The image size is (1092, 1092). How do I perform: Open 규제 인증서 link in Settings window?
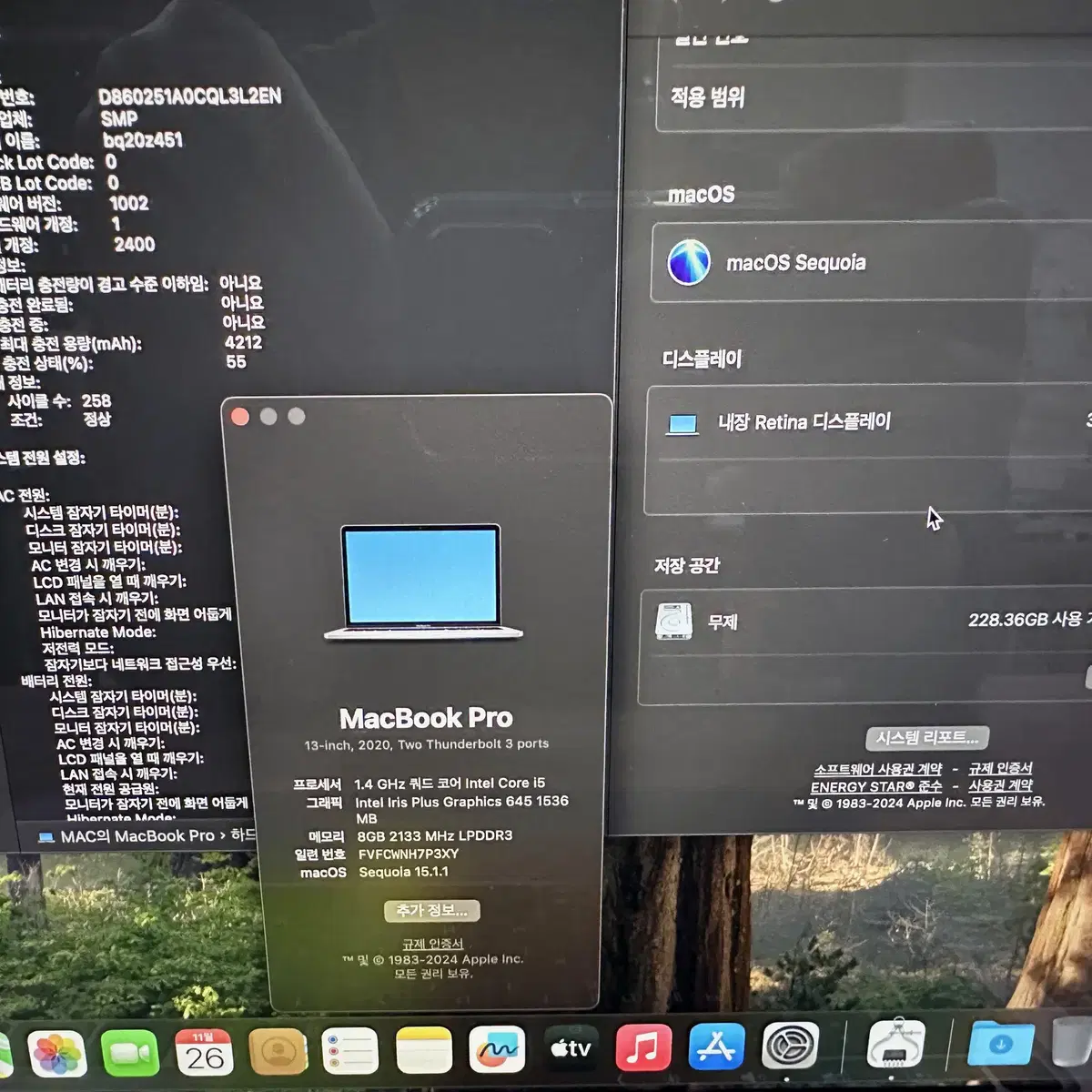pyautogui.click(x=1000, y=768)
